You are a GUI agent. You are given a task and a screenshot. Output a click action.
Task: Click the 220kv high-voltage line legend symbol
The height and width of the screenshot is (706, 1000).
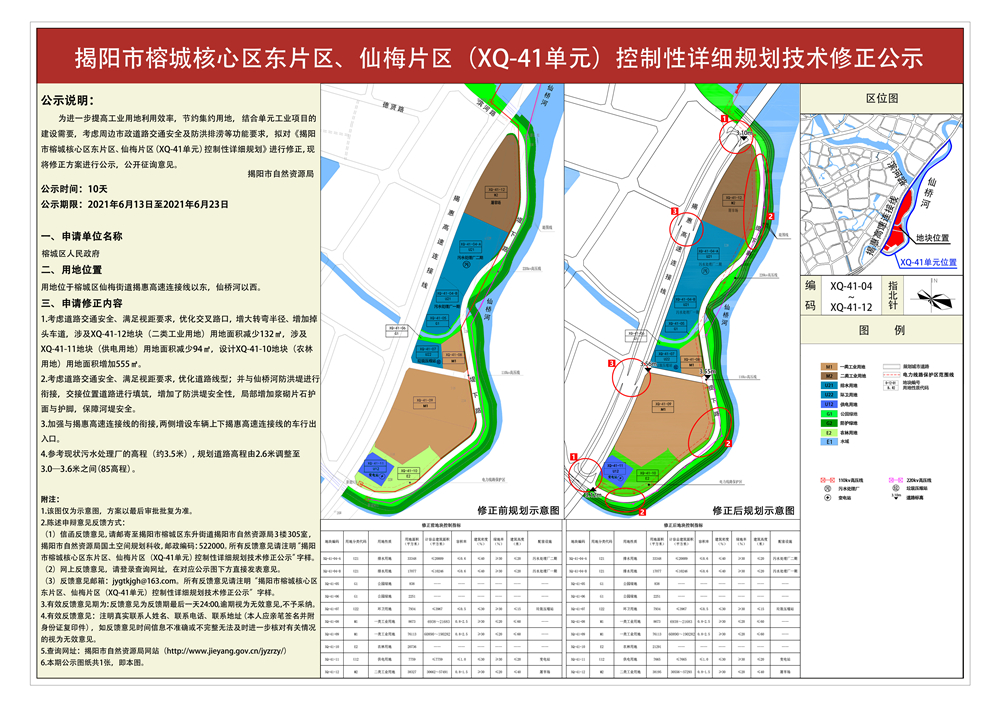click(896, 480)
